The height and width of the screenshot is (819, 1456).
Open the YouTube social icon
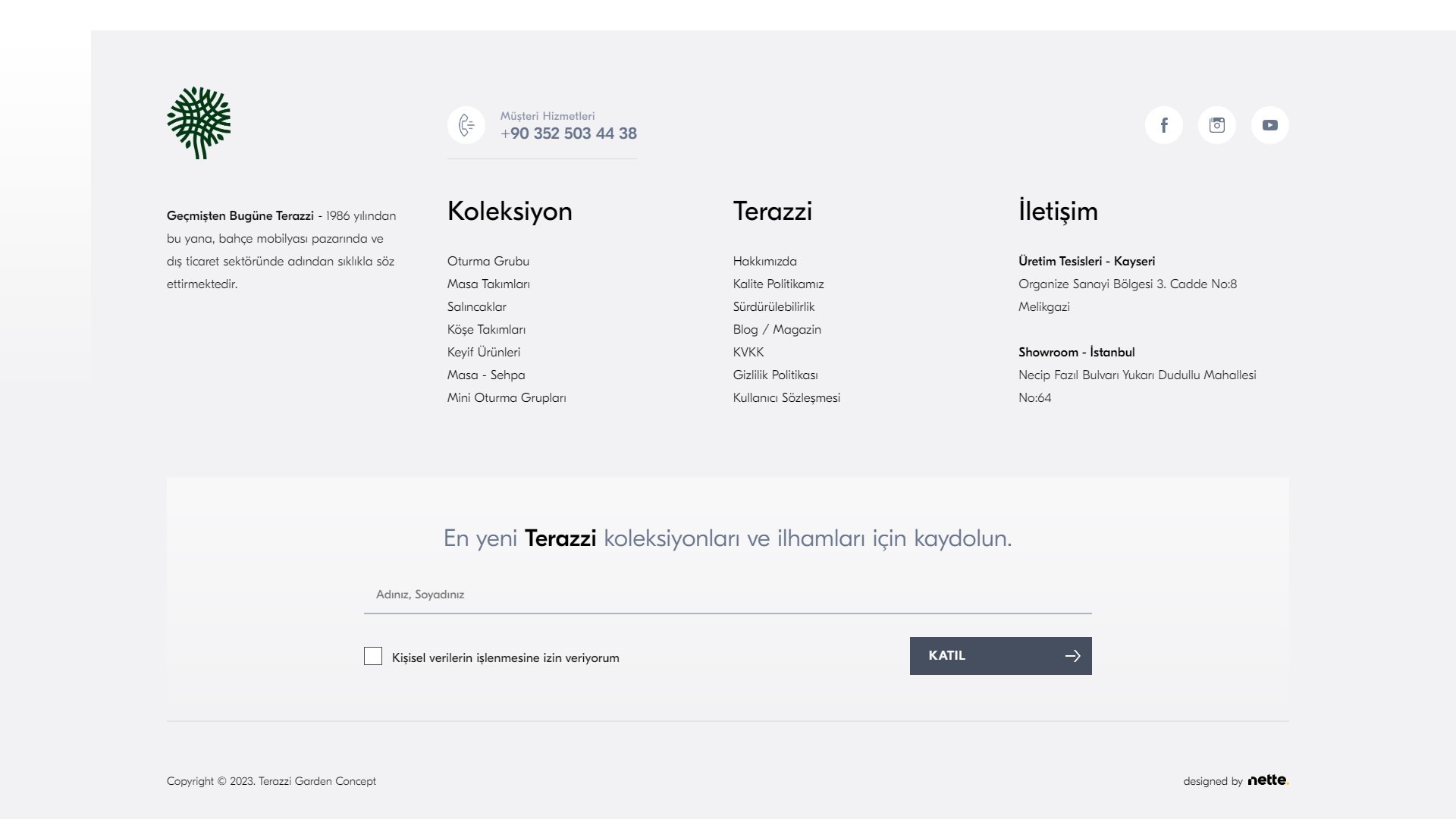[1270, 125]
